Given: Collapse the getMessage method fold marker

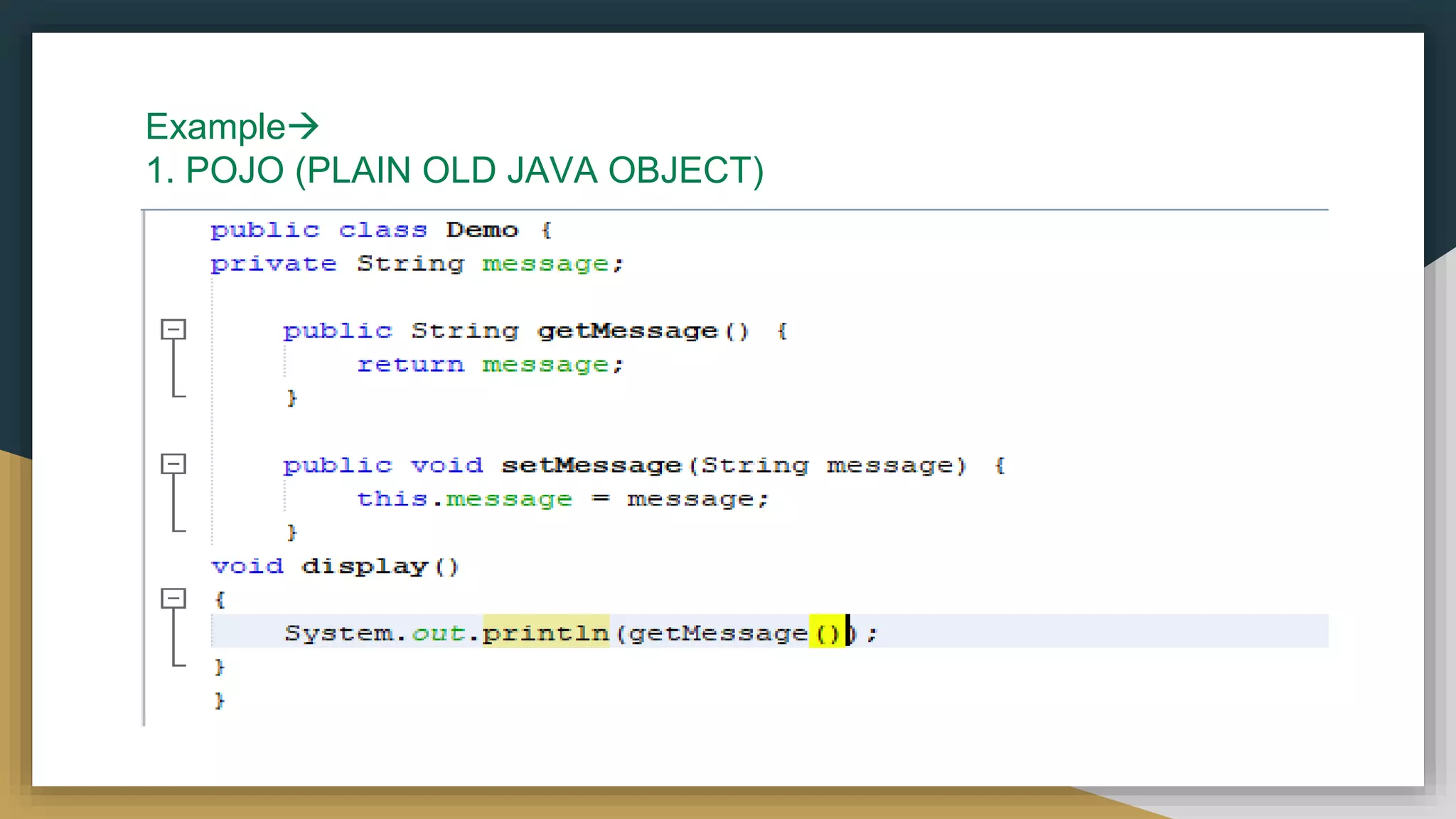Looking at the screenshot, I should (173, 330).
